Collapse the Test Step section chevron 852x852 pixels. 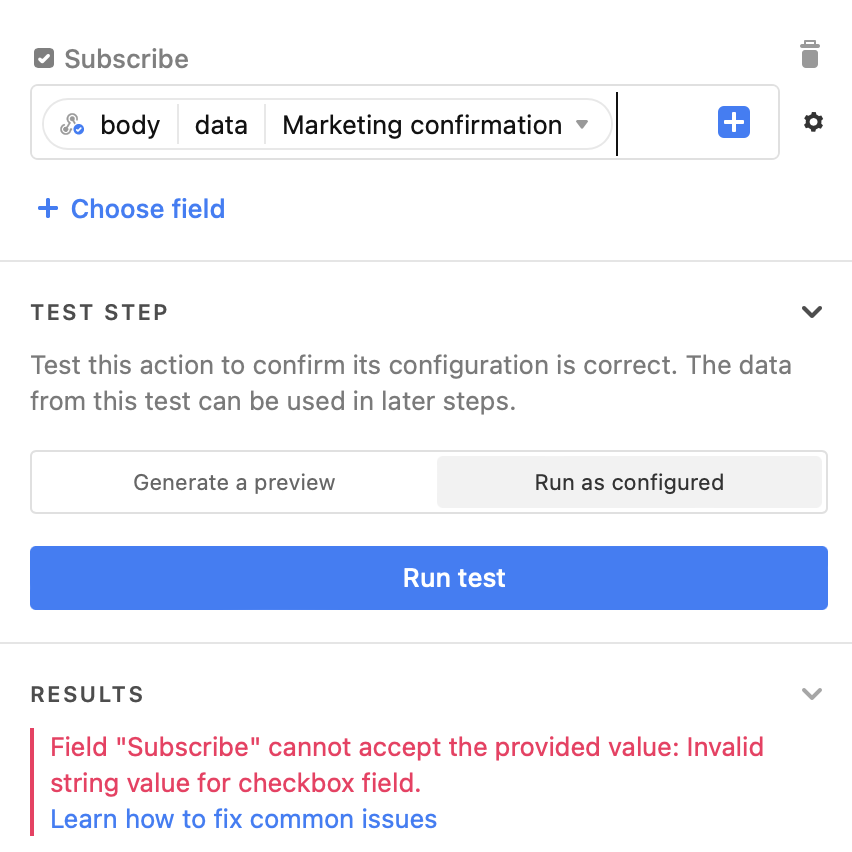812,312
